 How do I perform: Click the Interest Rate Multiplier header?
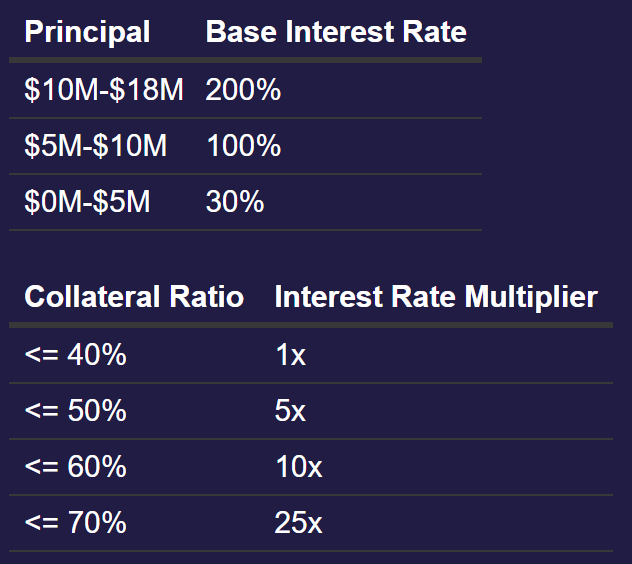pos(436,297)
